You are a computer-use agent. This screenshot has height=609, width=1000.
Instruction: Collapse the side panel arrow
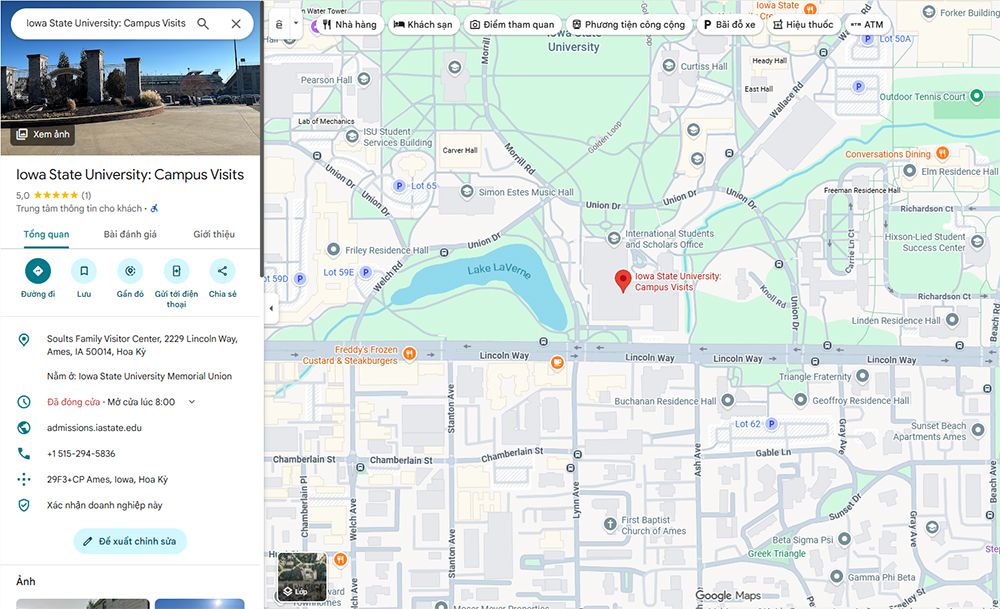click(x=272, y=309)
